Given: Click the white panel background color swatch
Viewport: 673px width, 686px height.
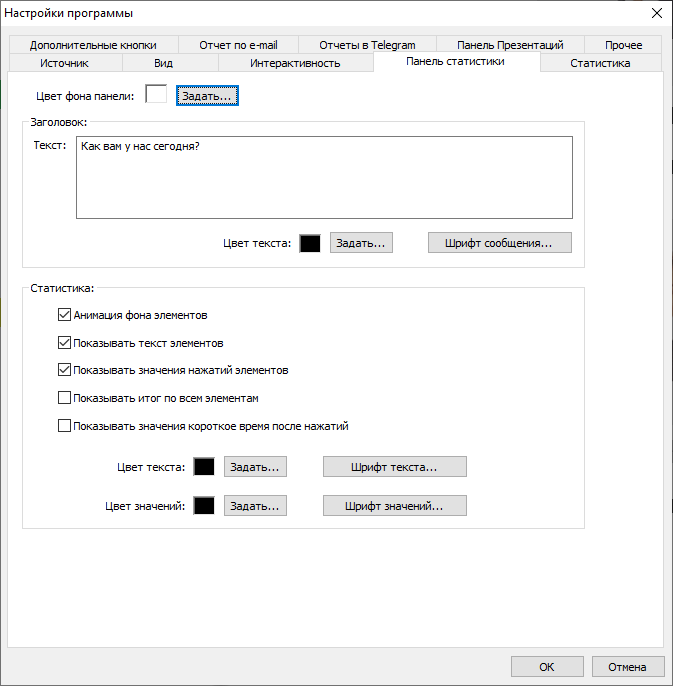Looking at the screenshot, I should pyautogui.click(x=156, y=95).
